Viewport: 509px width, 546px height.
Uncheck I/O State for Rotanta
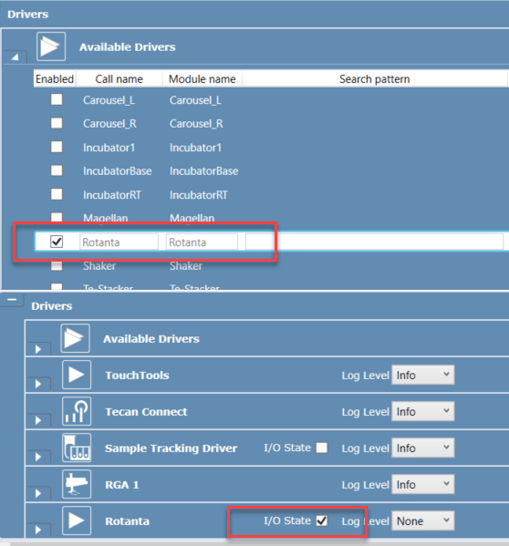pyautogui.click(x=322, y=521)
